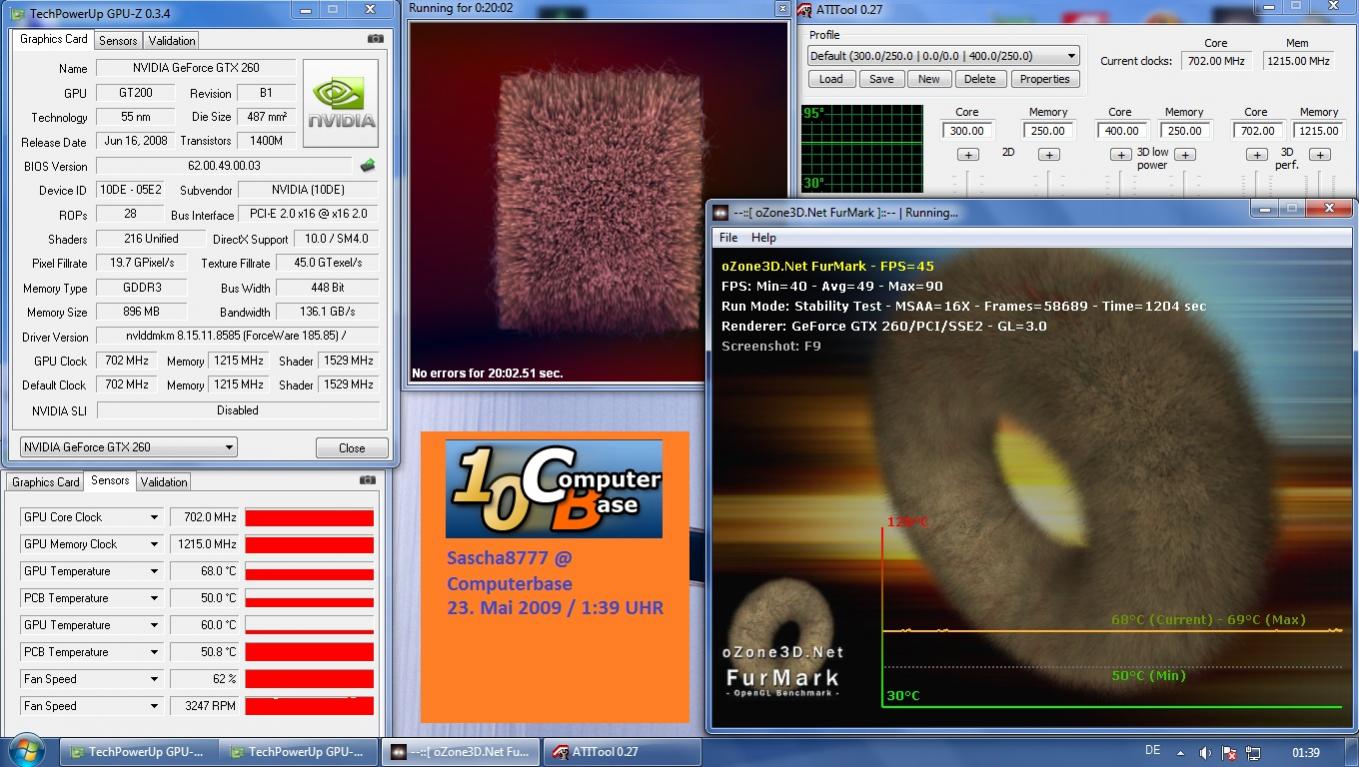This screenshot has width=1359, height=767.
Task: Click BIOS Version value 62.00.49.00.03
Action: (x=224, y=166)
